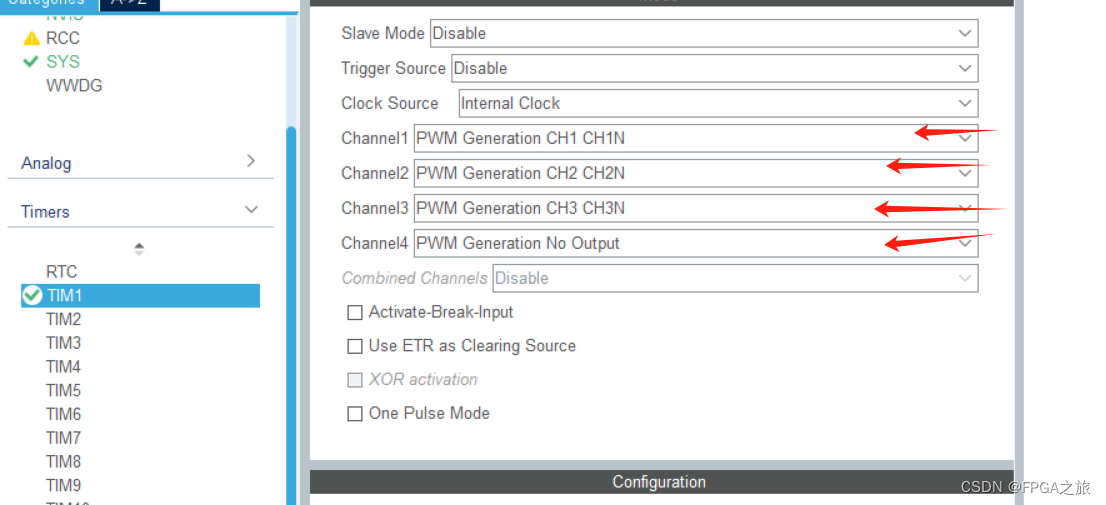The image size is (1106, 505).
Task: Click the sort arrows above RTC
Action: (x=139, y=249)
